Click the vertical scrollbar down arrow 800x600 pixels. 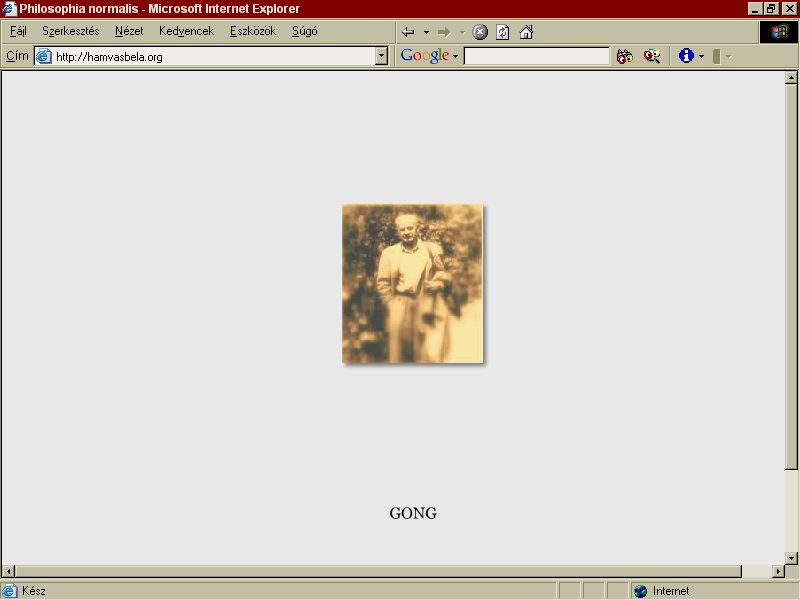791,558
